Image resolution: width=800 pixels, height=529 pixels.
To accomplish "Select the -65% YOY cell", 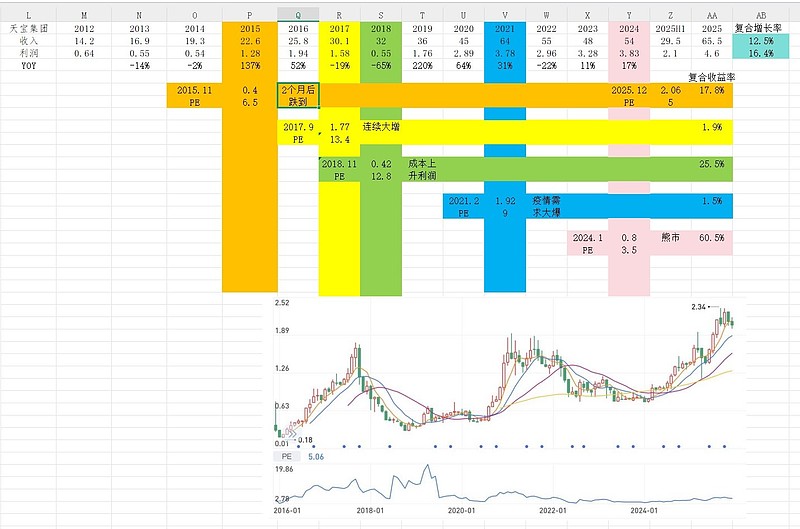I will coord(381,65).
